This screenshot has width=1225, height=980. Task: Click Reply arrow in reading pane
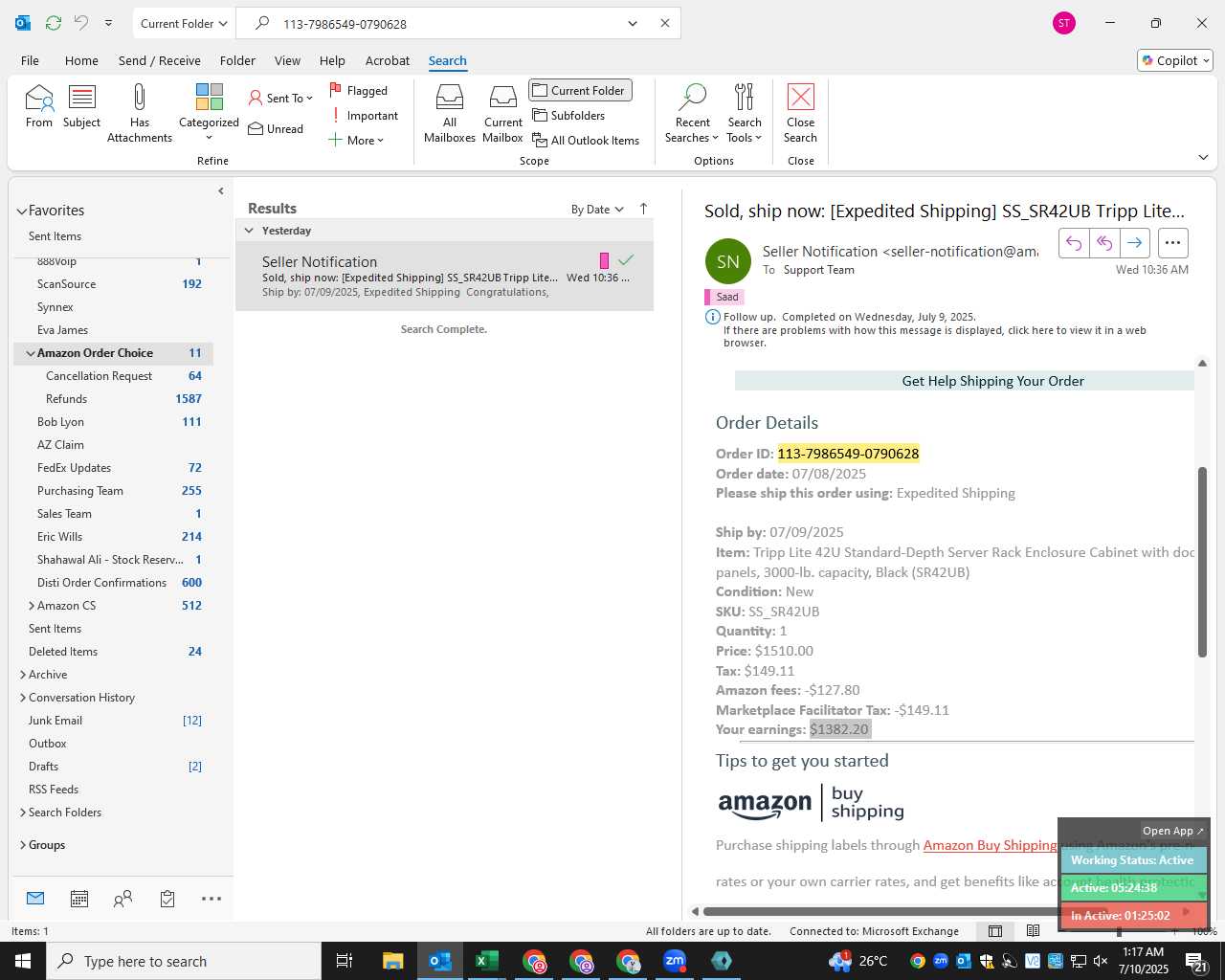[x=1074, y=243]
